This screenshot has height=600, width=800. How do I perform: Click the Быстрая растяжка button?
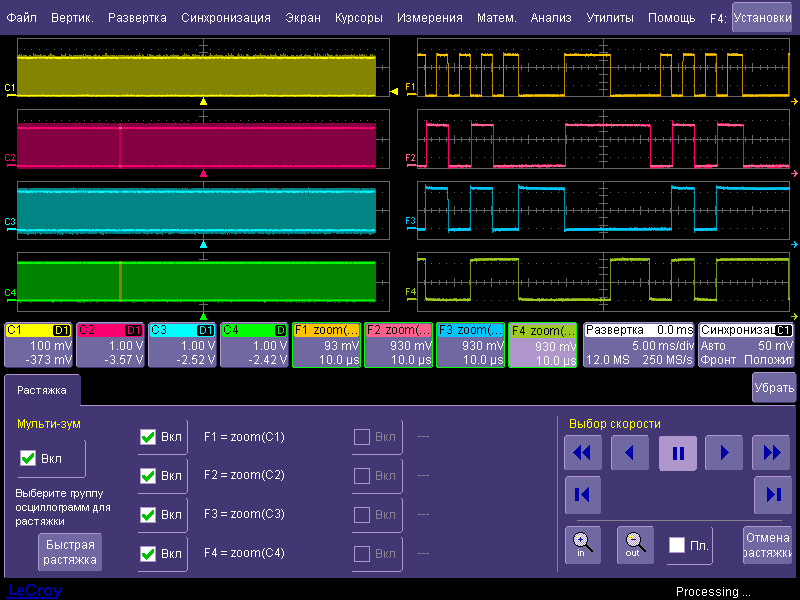(70, 552)
